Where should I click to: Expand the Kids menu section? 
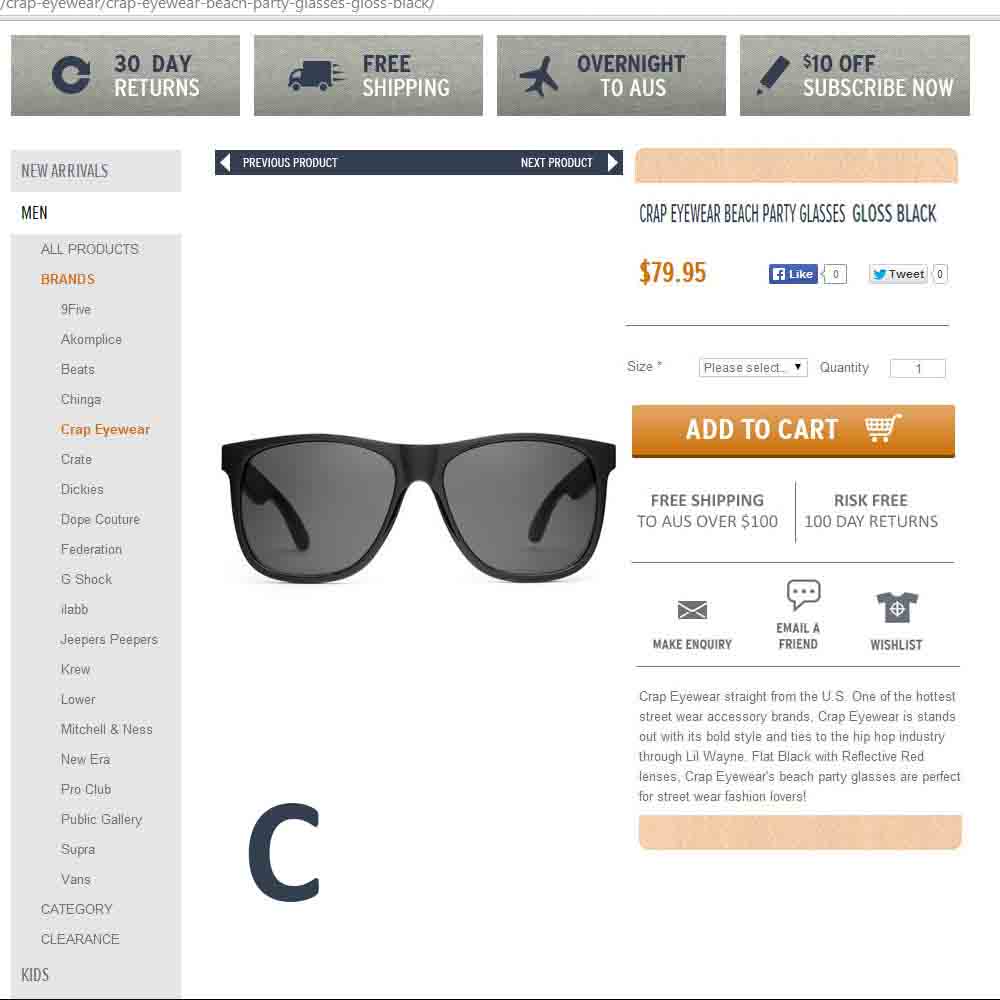click(x=35, y=975)
